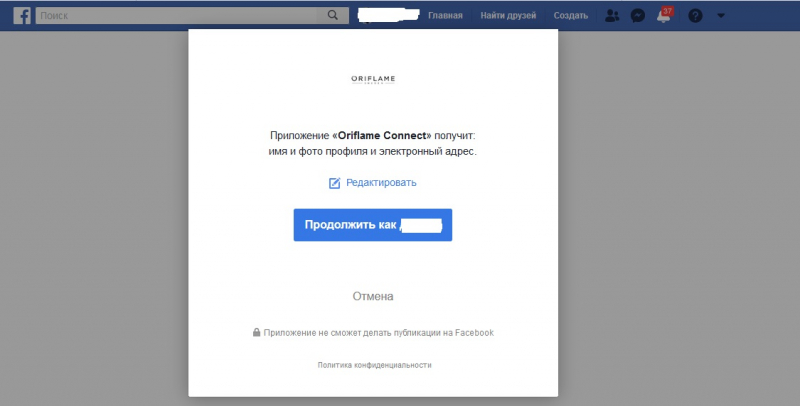Click text 'Приложение не сможет делать публикации на Facebook'
This screenshot has height=406, width=800.
pyautogui.click(x=379, y=333)
